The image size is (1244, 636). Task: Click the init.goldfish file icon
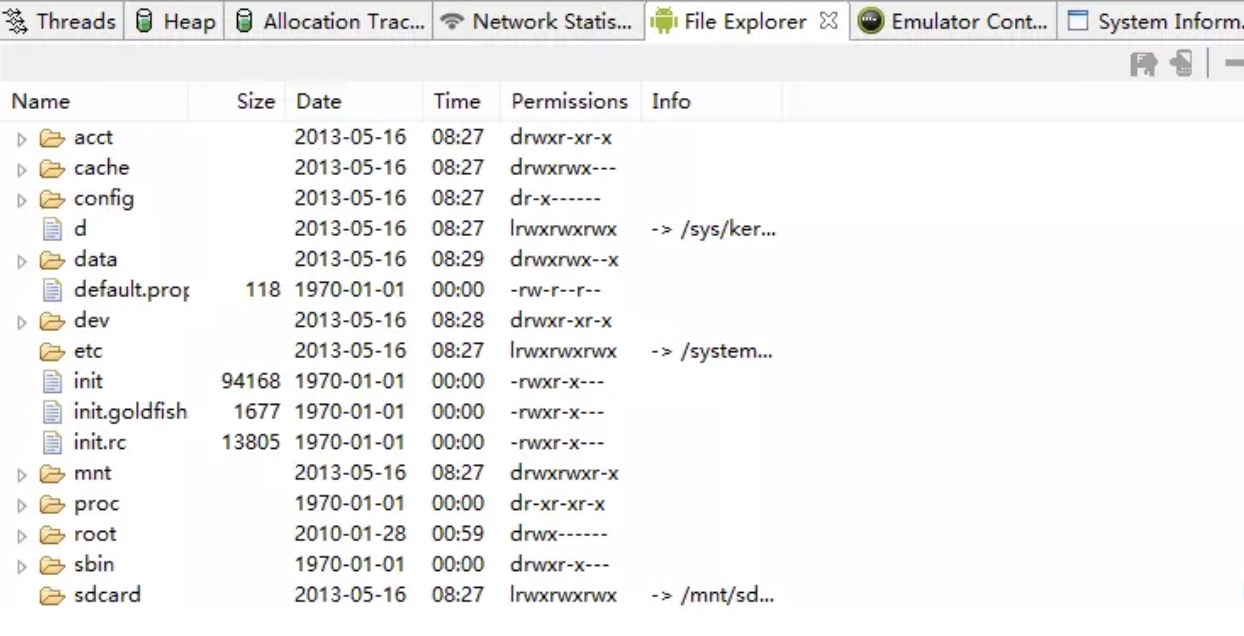(x=52, y=412)
